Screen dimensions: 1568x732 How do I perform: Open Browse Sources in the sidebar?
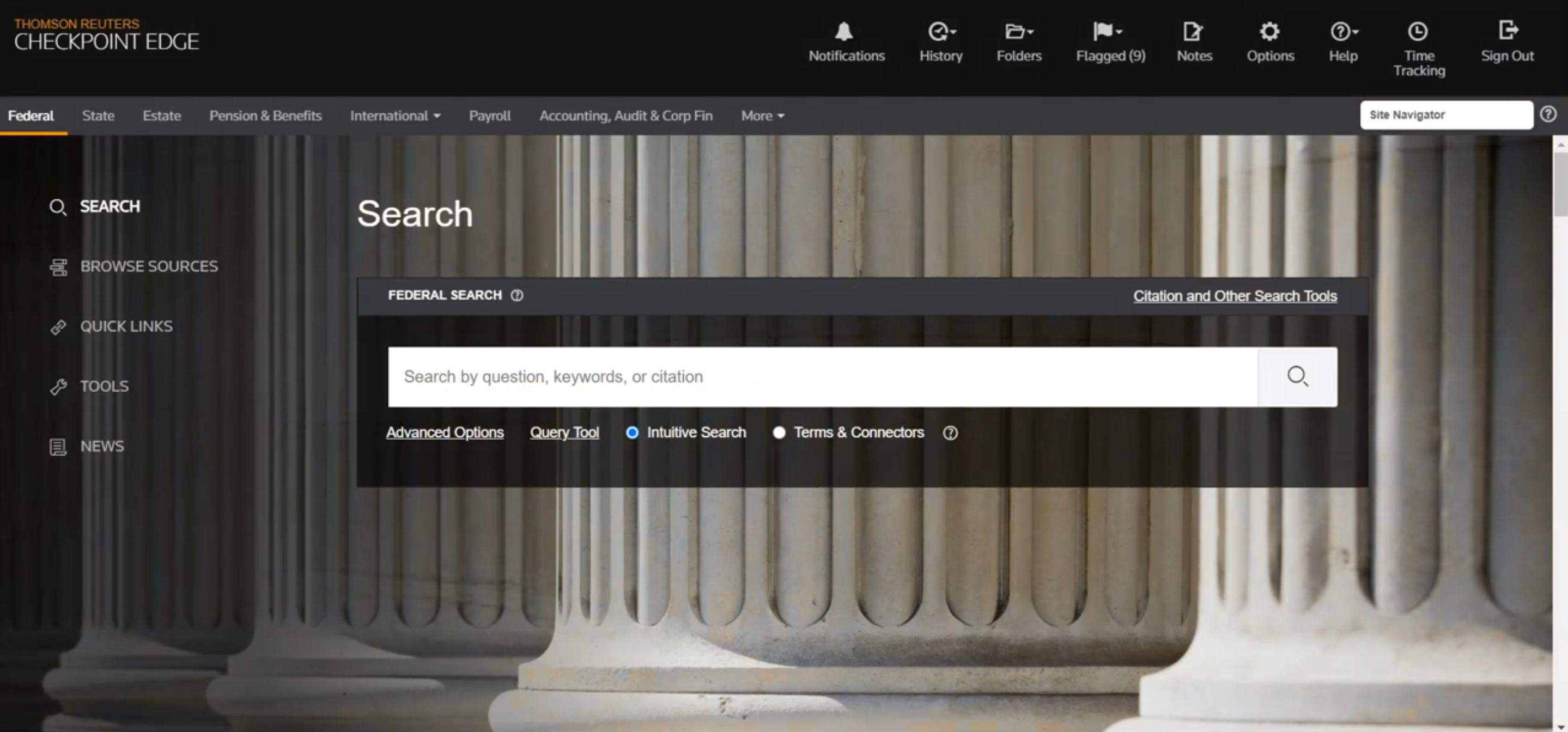(149, 266)
